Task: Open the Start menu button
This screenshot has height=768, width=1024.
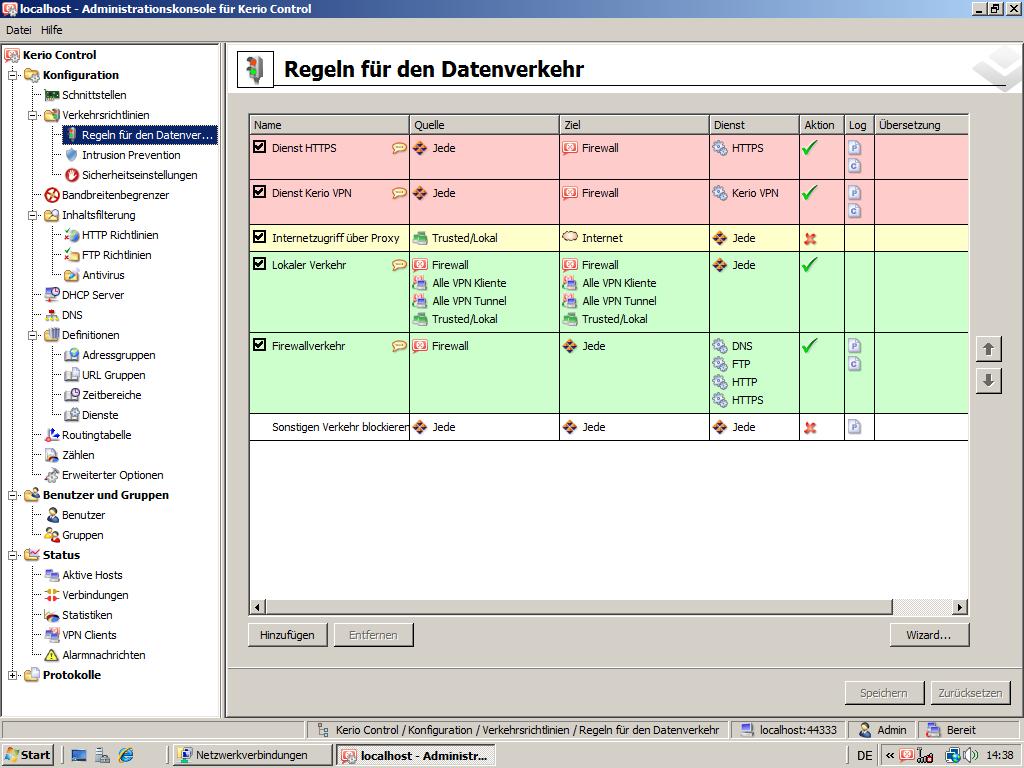Action: click(28, 756)
